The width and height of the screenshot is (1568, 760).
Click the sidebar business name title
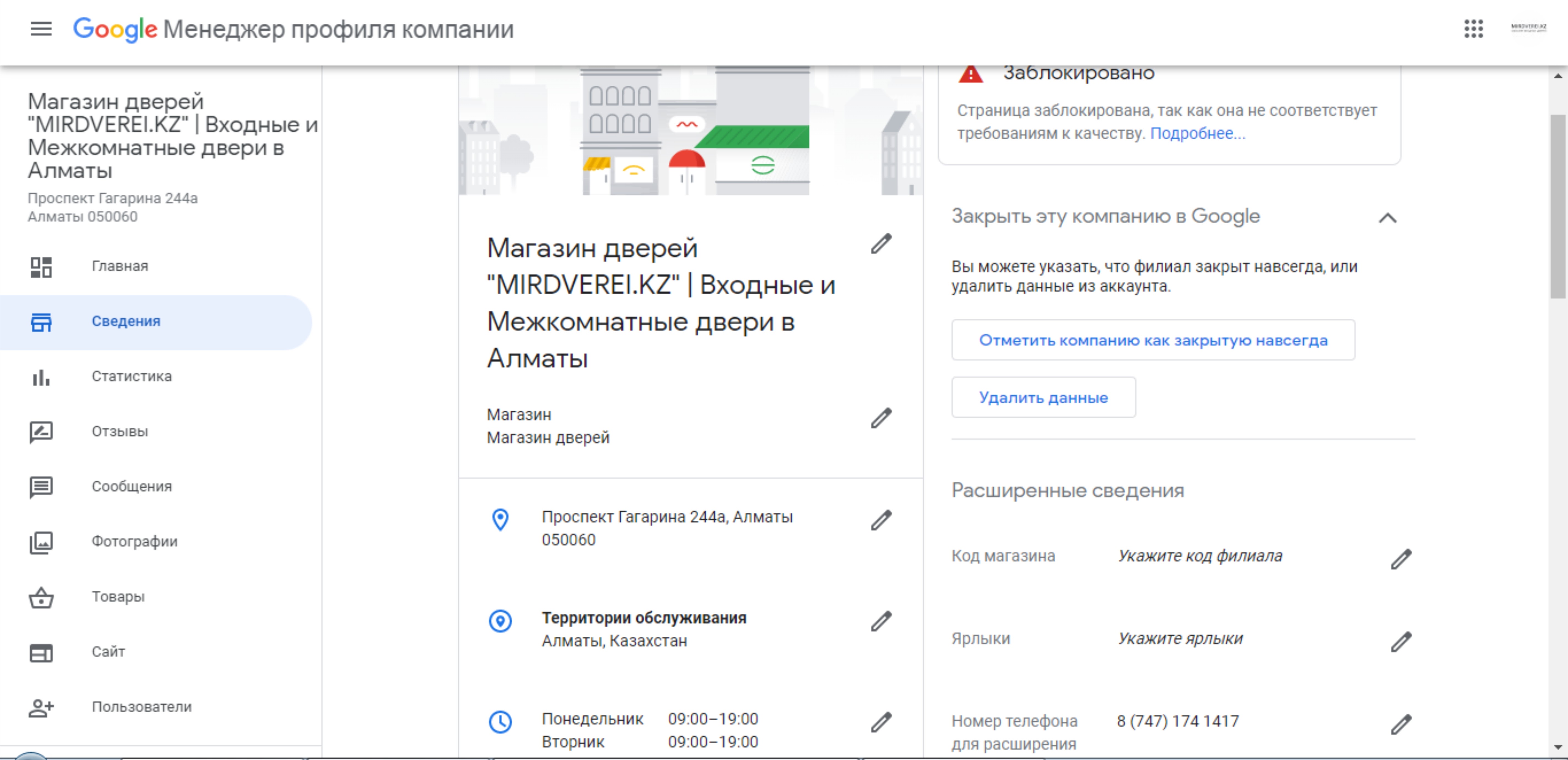tap(173, 136)
